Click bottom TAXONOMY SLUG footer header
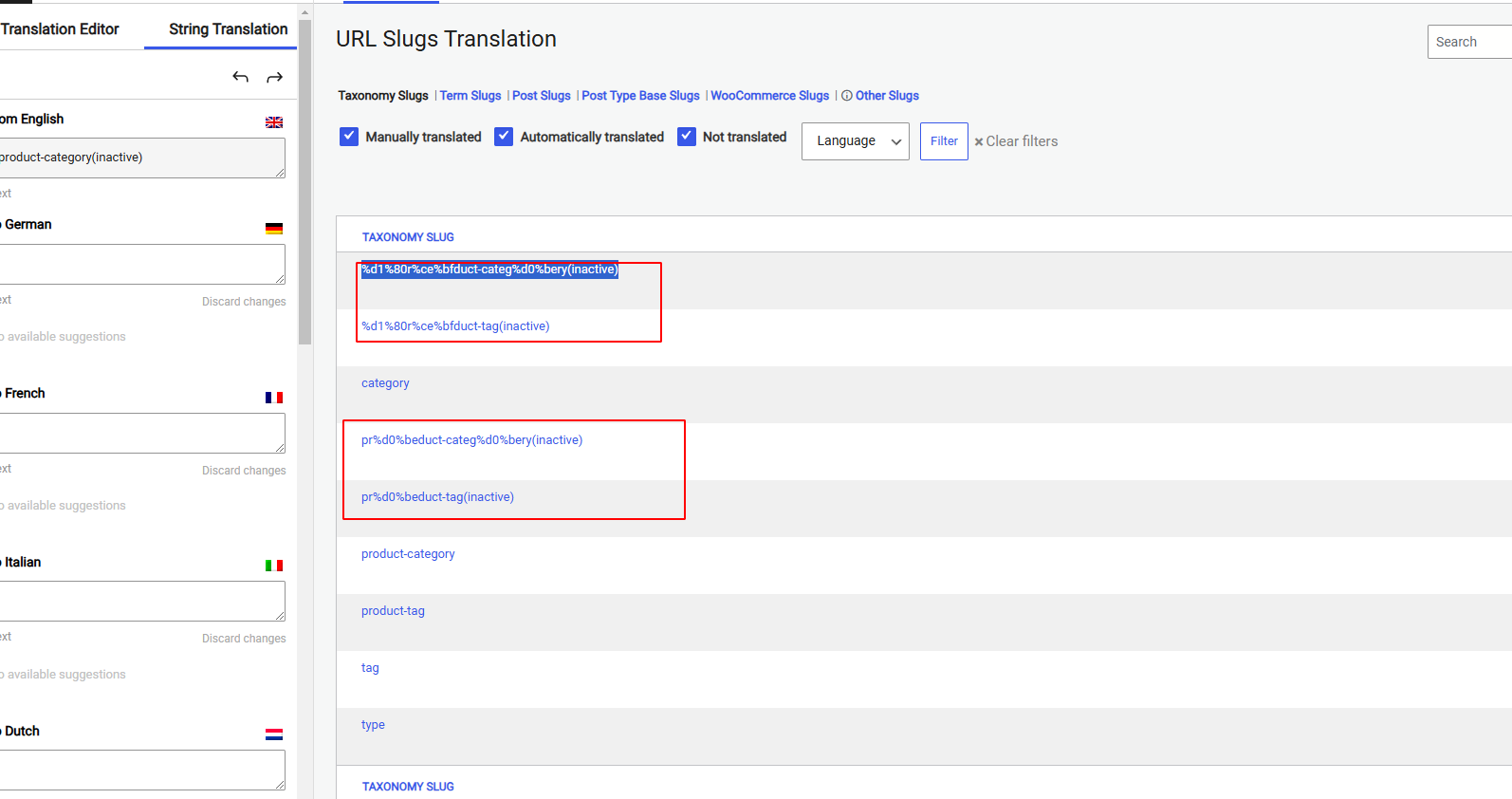 click(x=408, y=787)
